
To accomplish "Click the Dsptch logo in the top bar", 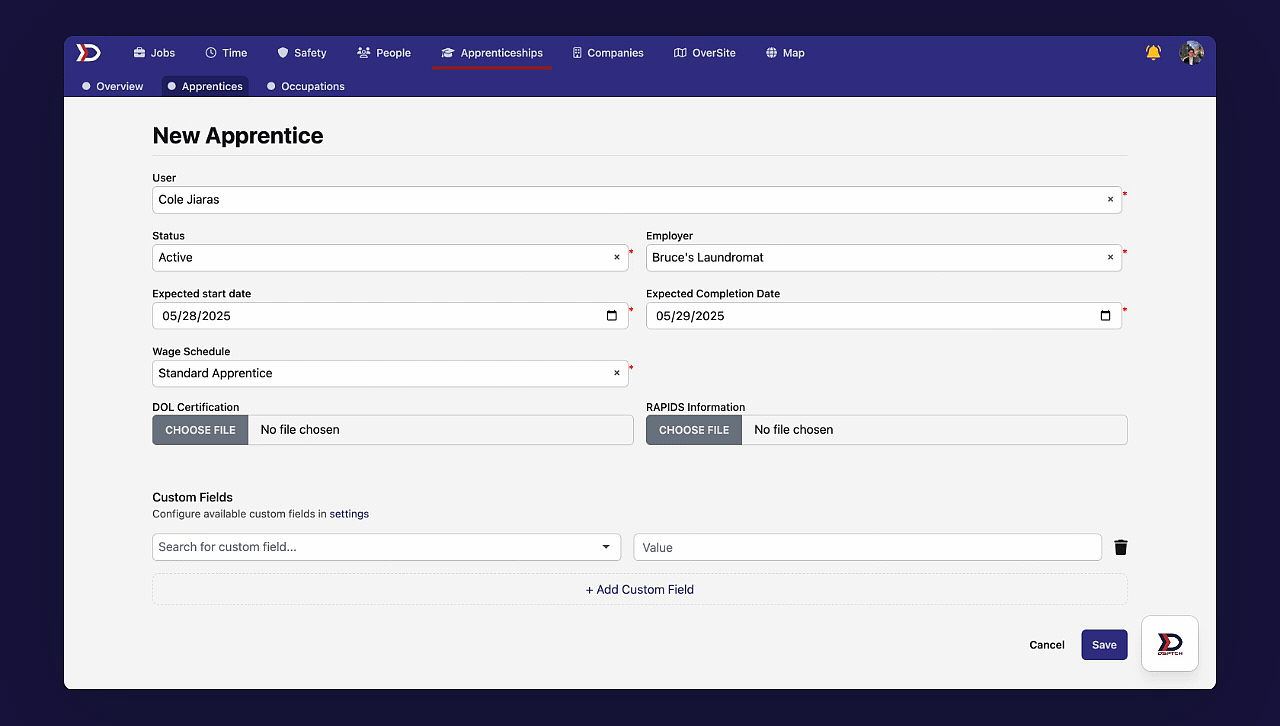I will tap(89, 53).
